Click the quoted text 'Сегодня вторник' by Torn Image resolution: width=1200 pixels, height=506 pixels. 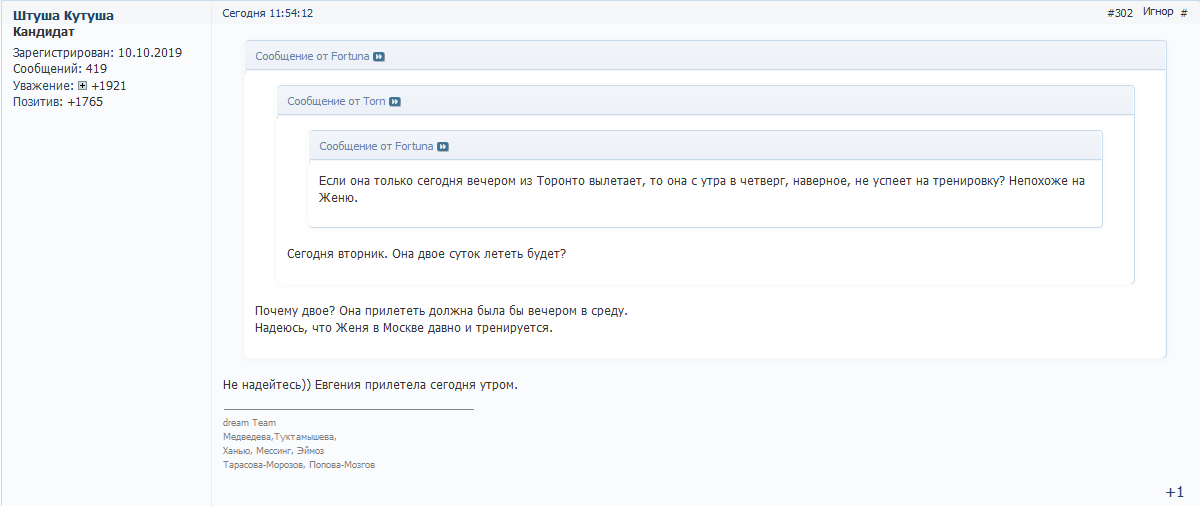426,254
